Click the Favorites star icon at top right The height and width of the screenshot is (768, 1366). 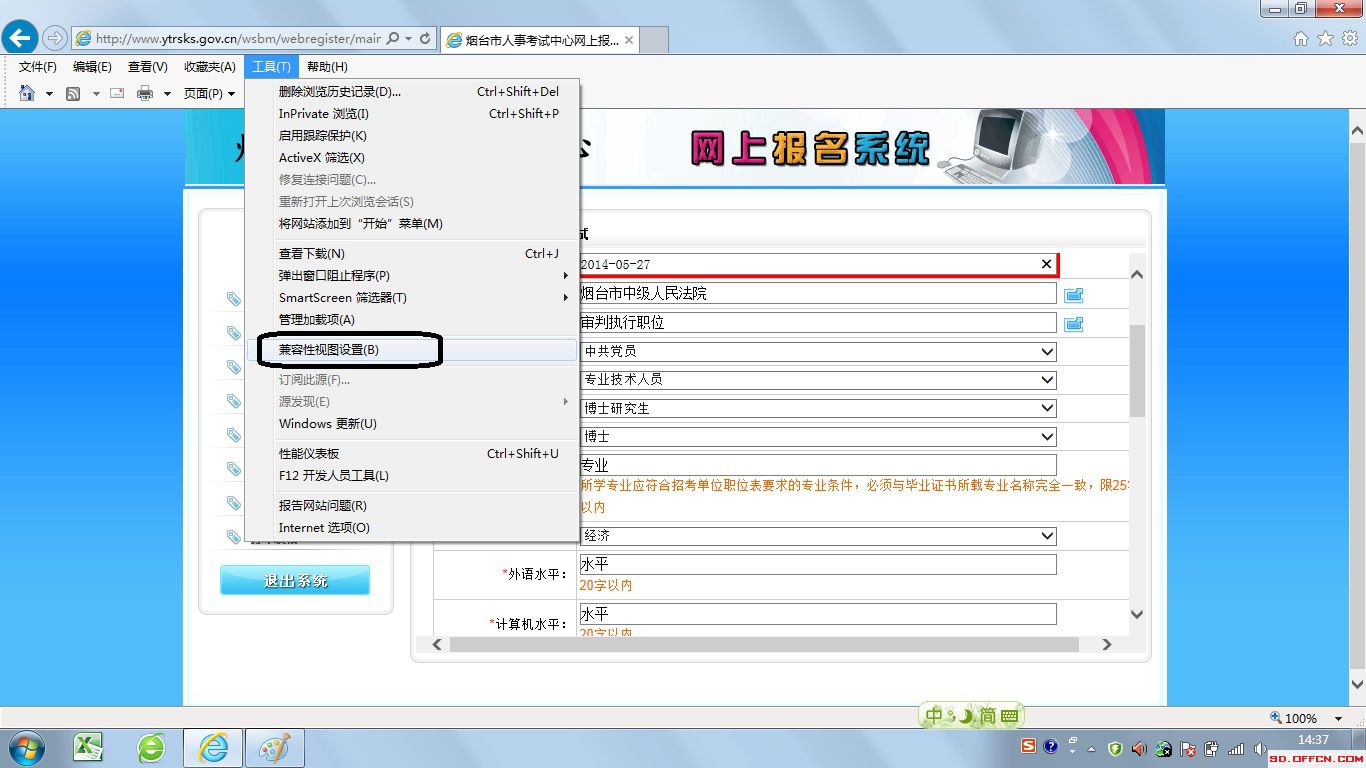tap(1325, 39)
